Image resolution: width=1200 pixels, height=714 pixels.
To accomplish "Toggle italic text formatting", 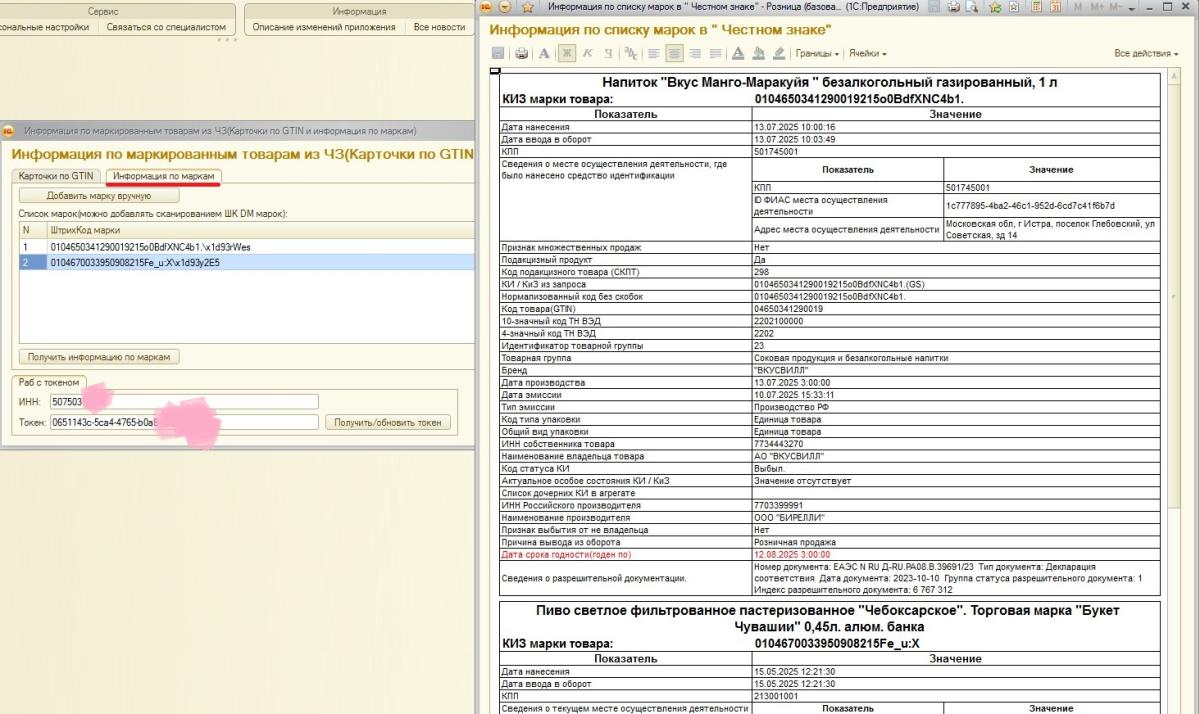I will 587,53.
